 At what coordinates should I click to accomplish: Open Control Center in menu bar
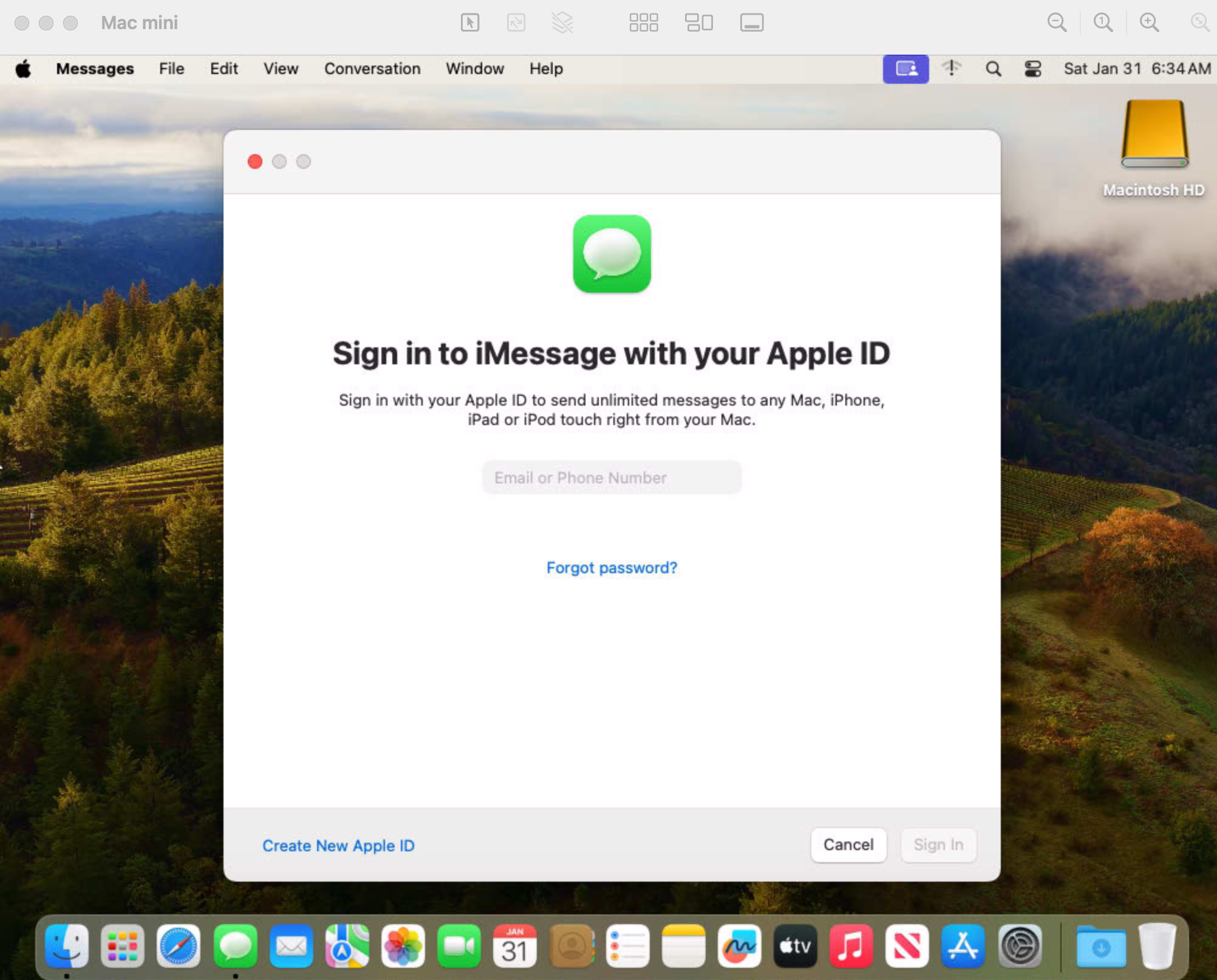[x=1032, y=69]
